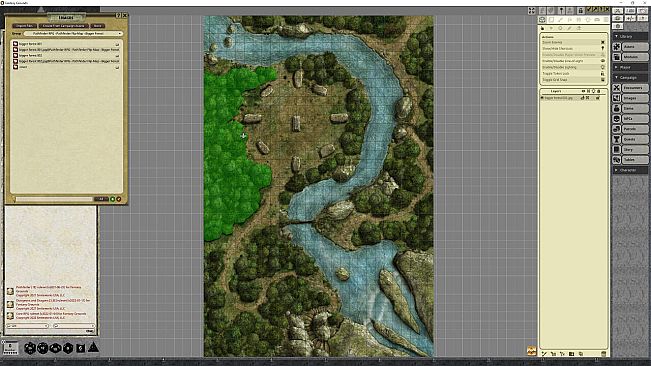This screenshot has width=651, height=366.
Task: Collapse the Campaign sidebar section
Action: (x=630, y=78)
